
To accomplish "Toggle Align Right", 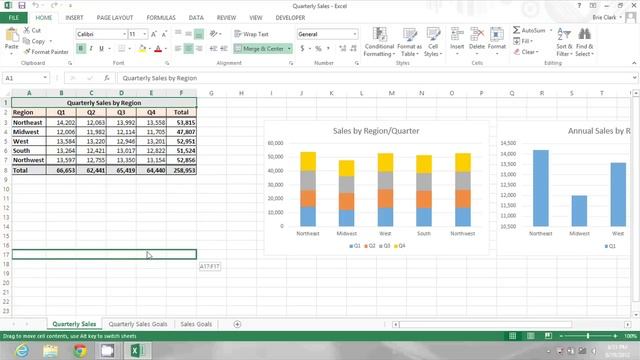I will click(199, 49).
